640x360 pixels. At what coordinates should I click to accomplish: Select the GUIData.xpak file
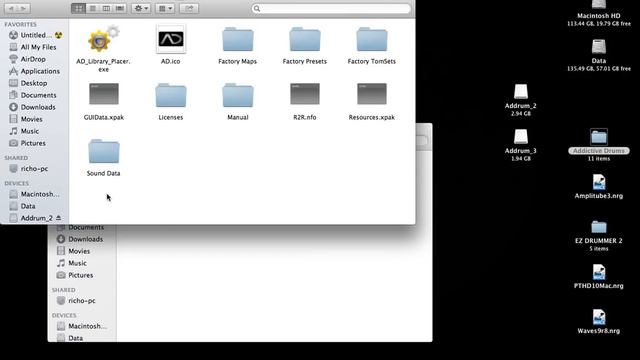click(104, 94)
